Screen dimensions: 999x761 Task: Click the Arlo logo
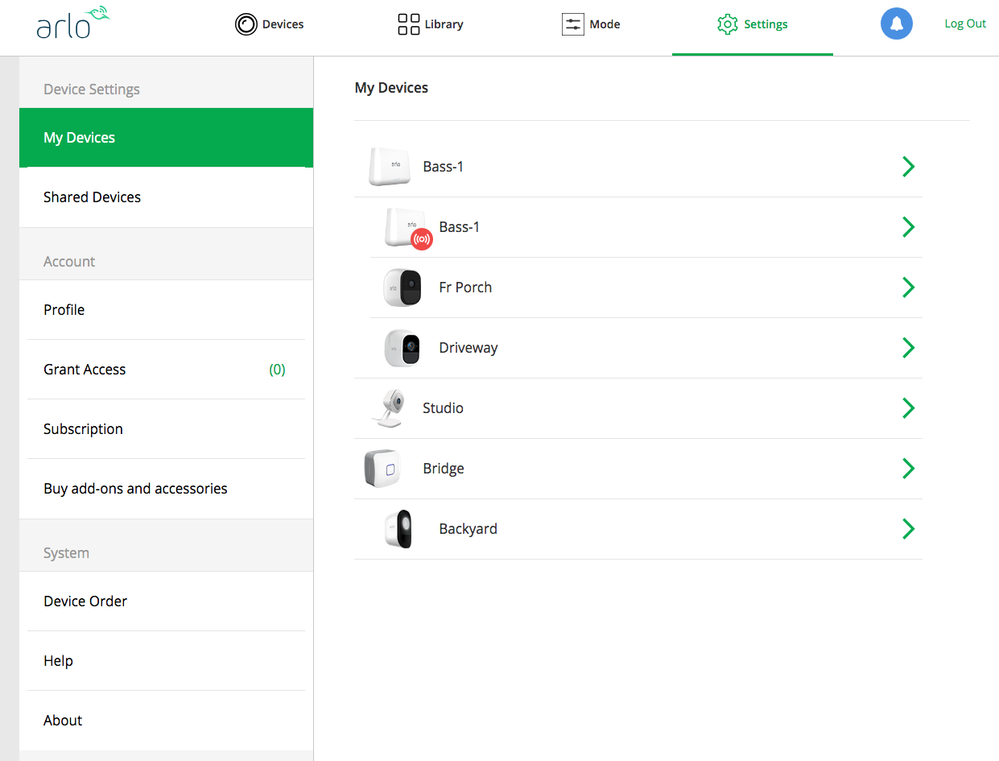pyautogui.click(x=73, y=24)
